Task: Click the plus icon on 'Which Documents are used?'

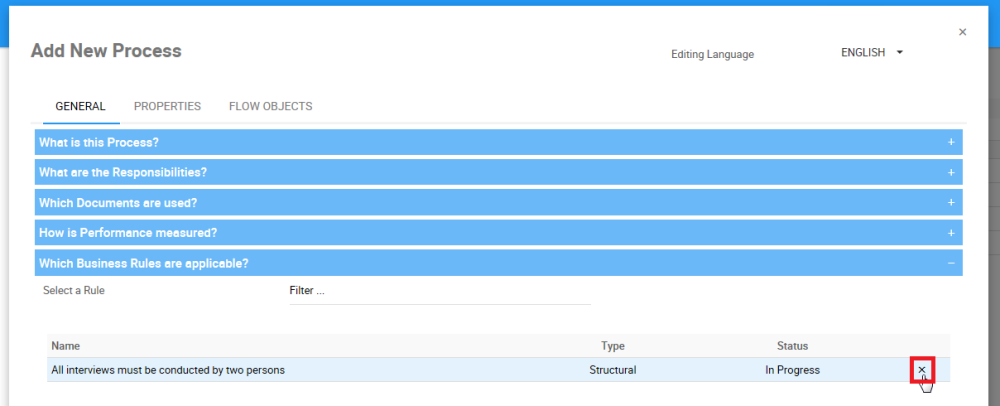Action: [x=951, y=202]
